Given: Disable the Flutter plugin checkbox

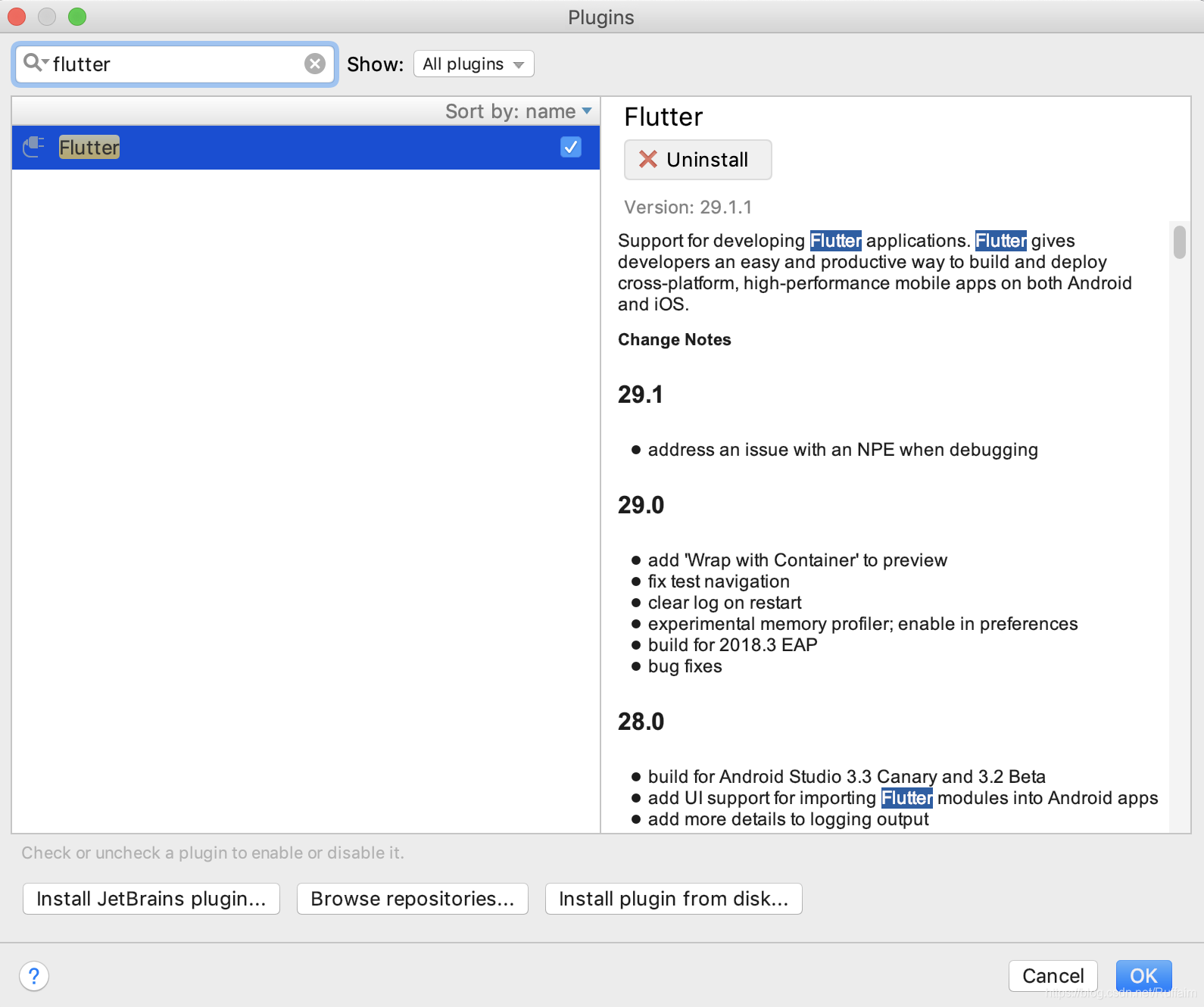Looking at the screenshot, I should click(571, 147).
